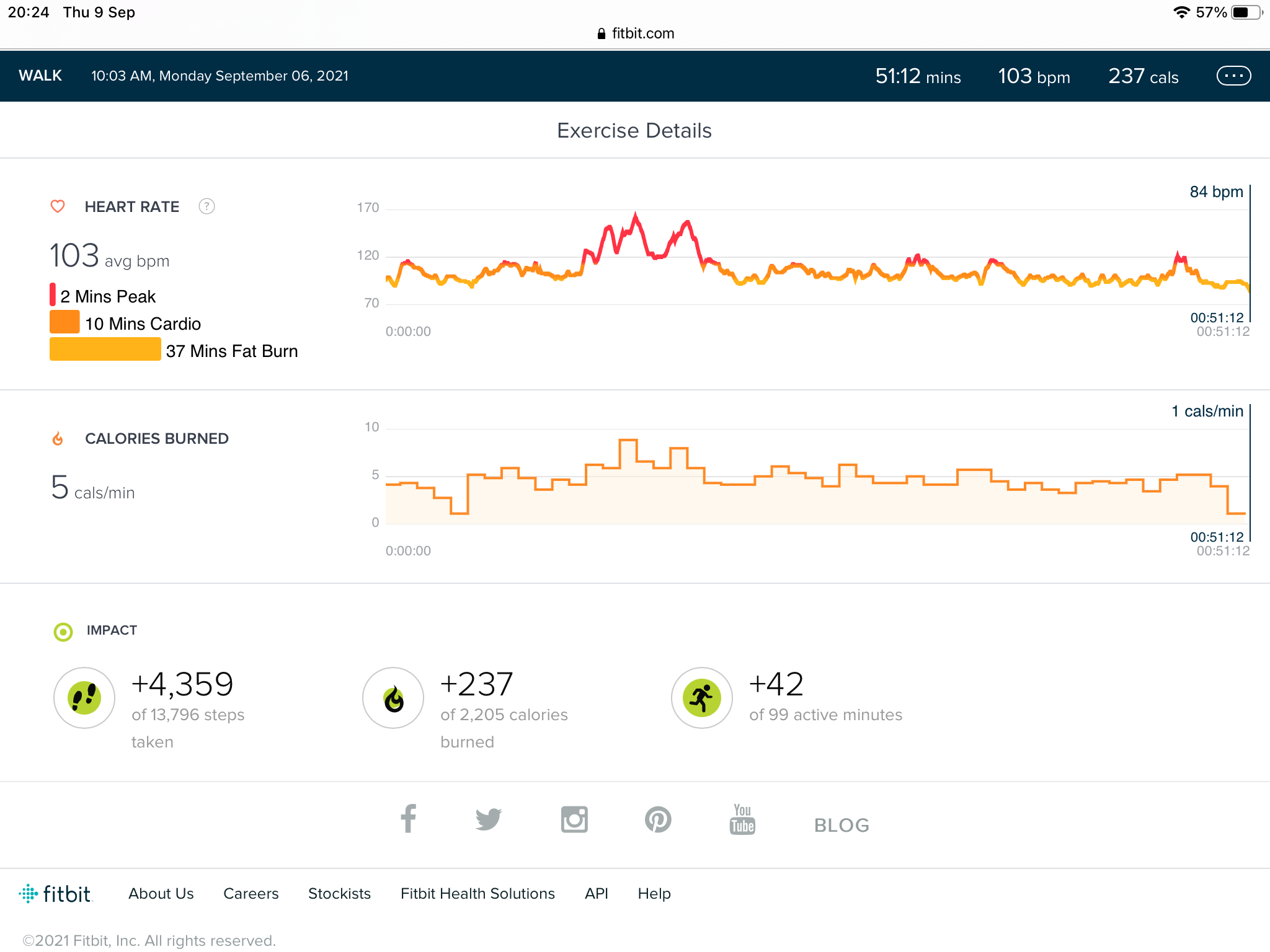Open the exercise options ellipsis menu
This screenshot has height=952, width=1270.
(x=1233, y=76)
